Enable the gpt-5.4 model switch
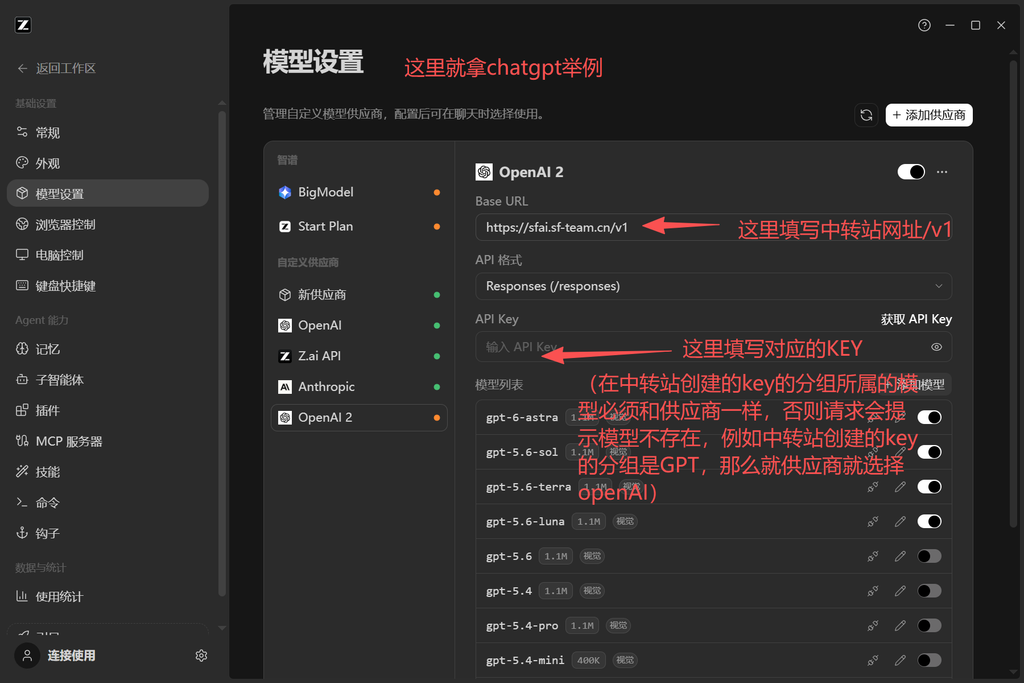The image size is (1024, 683). click(x=929, y=591)
